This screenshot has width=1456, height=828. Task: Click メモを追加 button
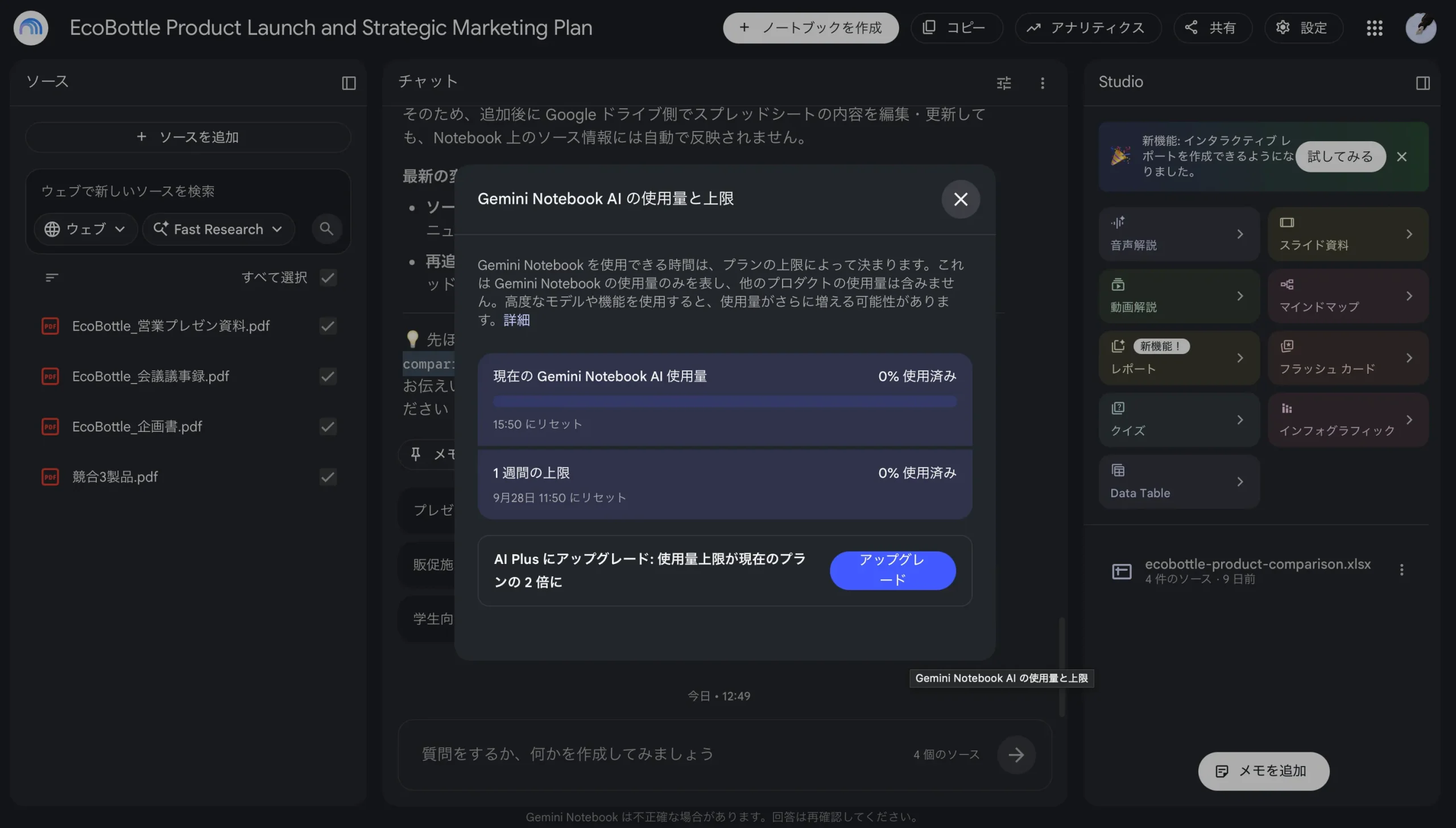pos(1263,771)
